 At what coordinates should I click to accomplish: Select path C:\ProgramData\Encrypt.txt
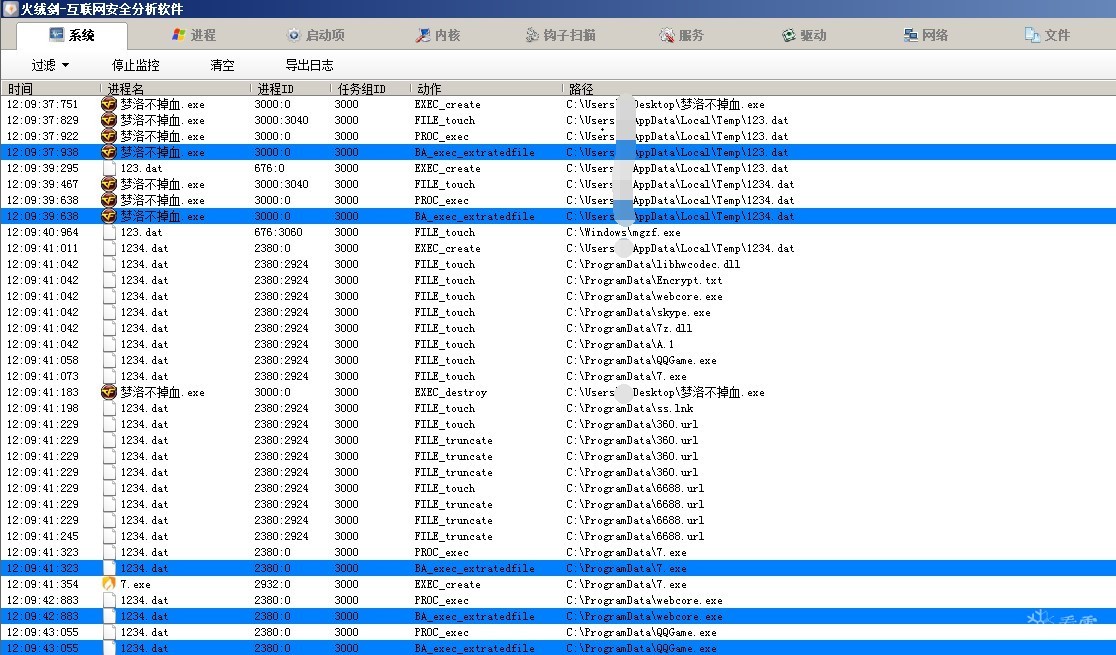(644, 281)
